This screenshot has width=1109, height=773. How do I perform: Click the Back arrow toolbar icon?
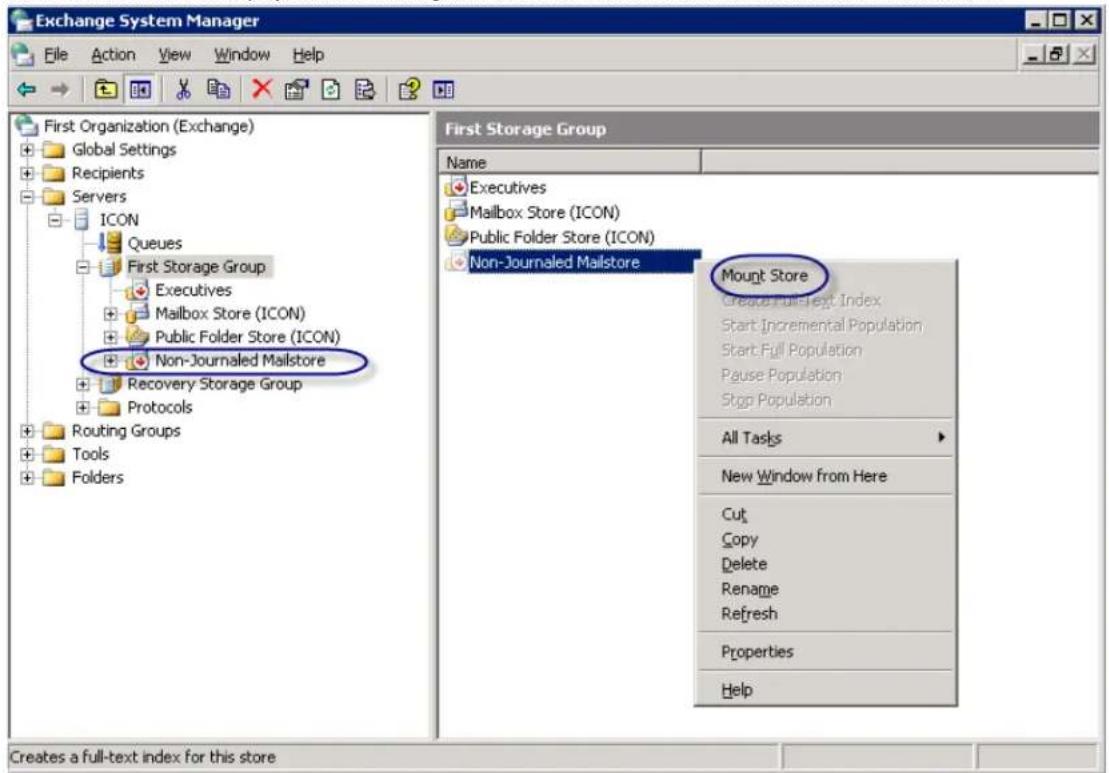26,90
